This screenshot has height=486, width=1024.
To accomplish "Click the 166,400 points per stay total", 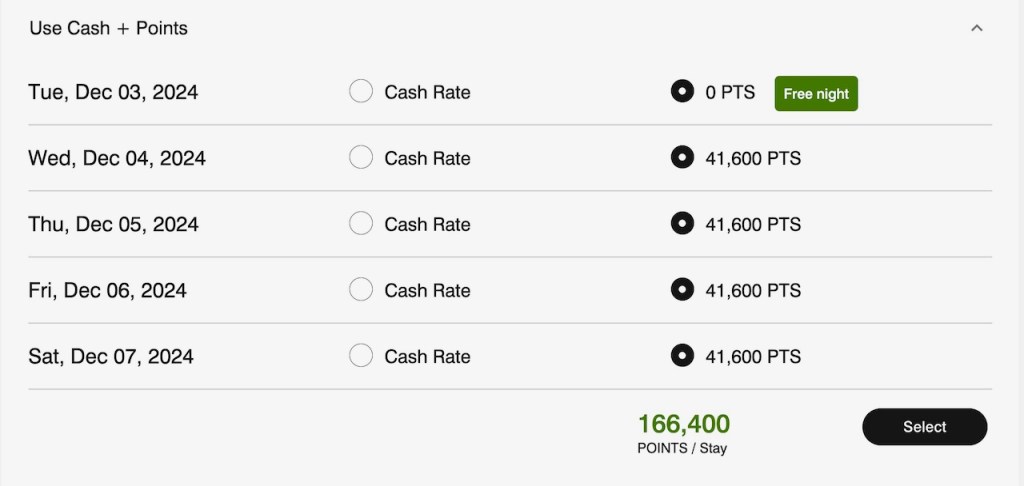I will [684, 425].
